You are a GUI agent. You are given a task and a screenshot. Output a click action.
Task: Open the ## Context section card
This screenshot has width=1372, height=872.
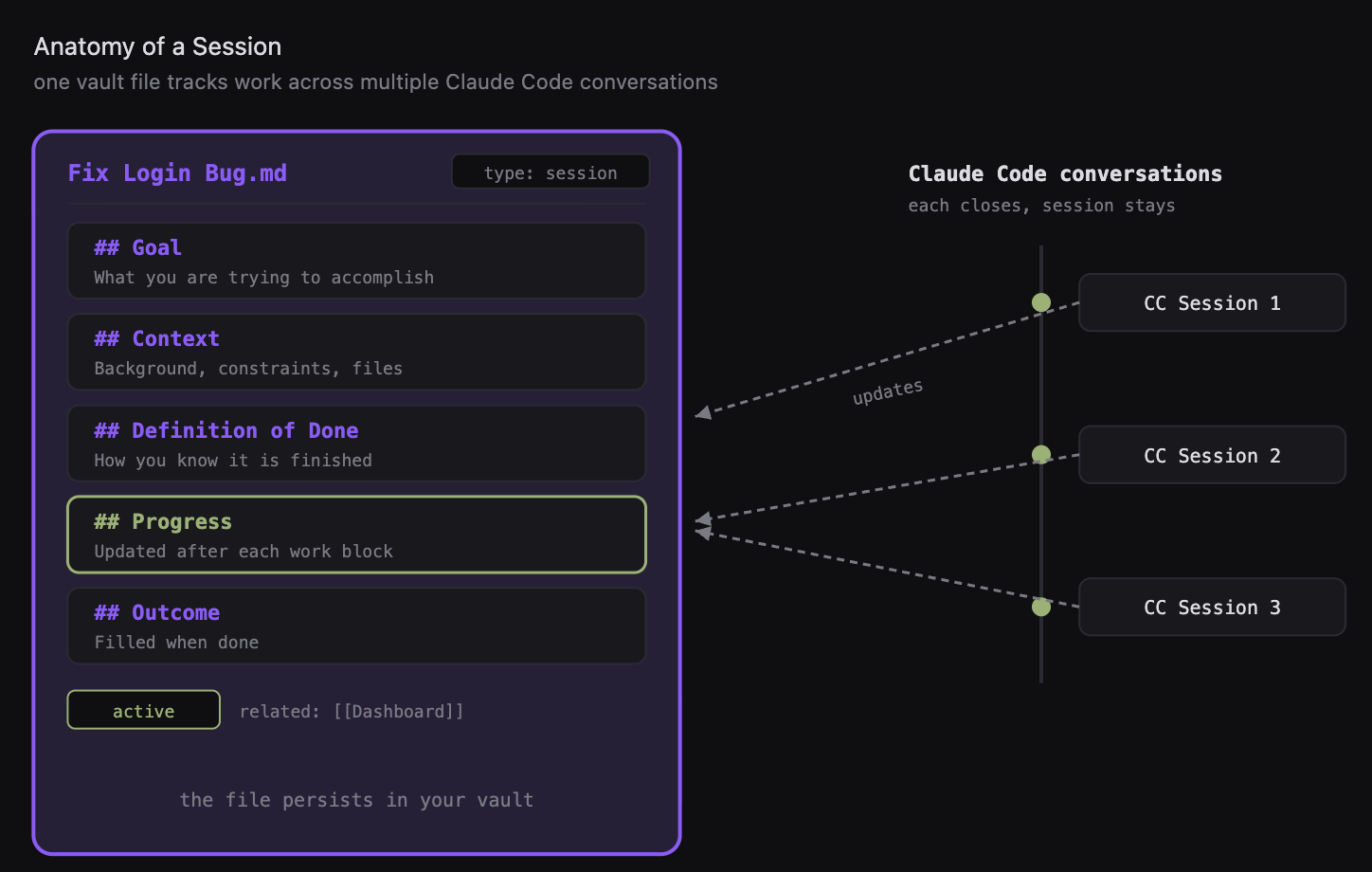(x=356, y=352)
